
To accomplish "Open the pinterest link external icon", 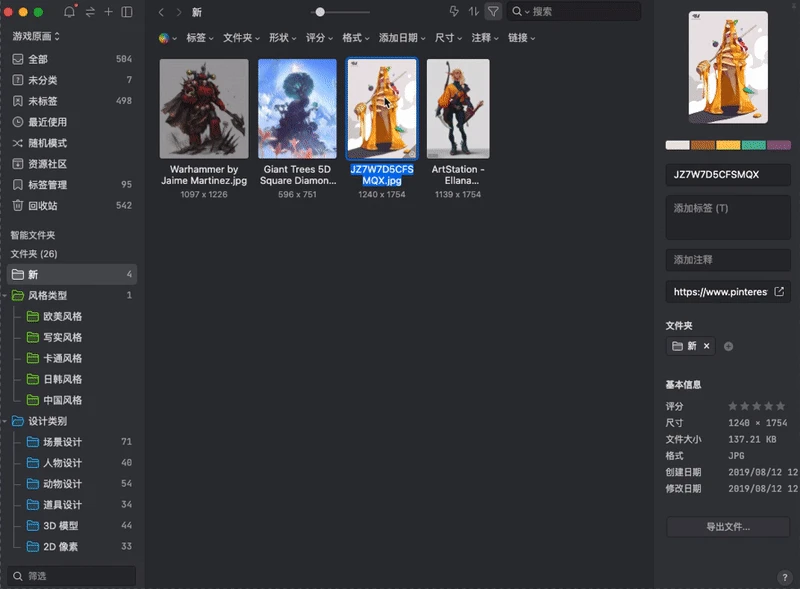I will click(x=779, y=291).
